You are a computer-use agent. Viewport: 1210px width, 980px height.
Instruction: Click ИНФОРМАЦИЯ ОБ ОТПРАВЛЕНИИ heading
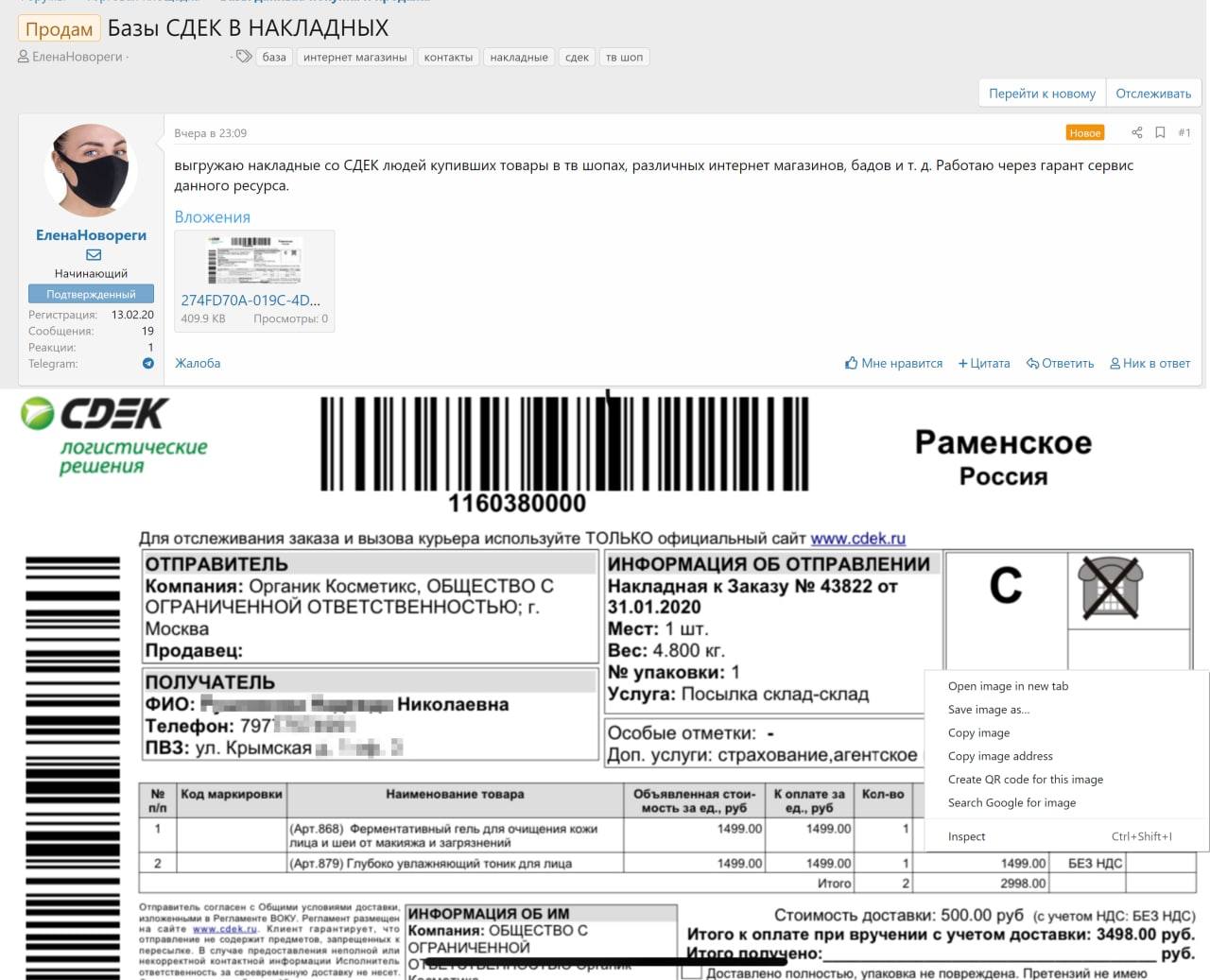(x=769, y=564)
